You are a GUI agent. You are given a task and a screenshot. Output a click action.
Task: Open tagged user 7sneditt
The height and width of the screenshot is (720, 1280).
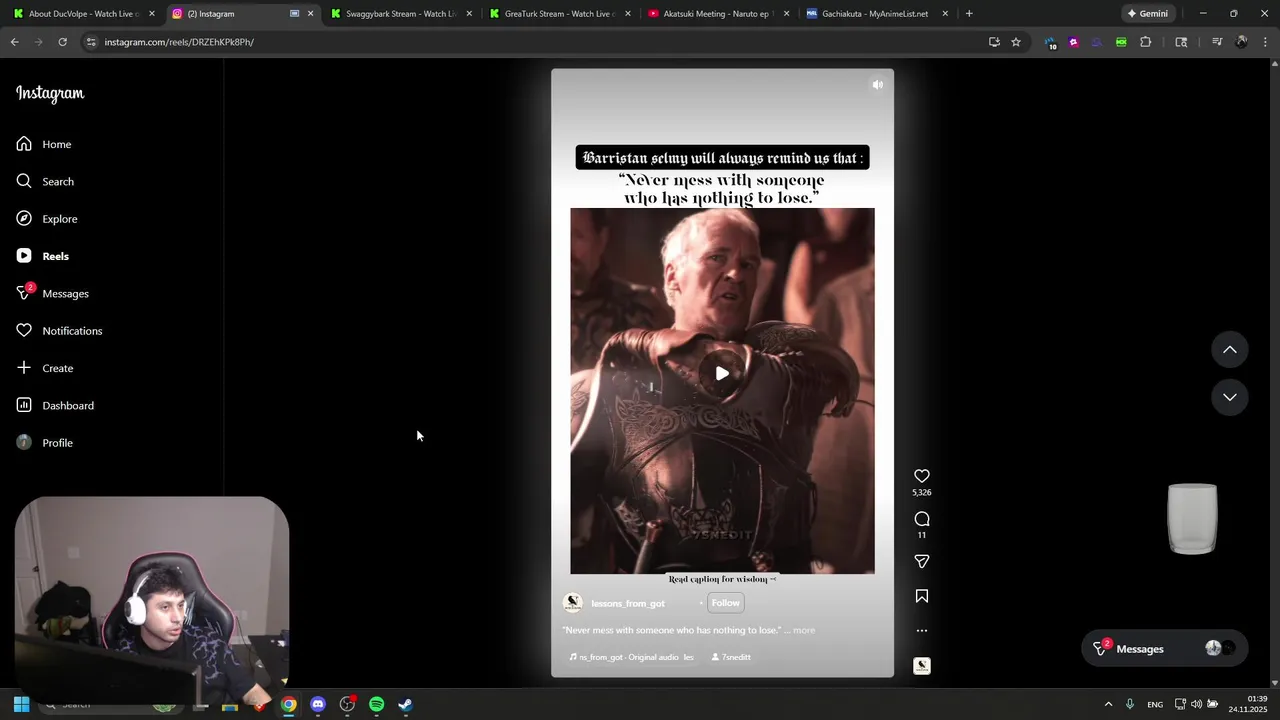pyautogui.click(x=731, y=657)
